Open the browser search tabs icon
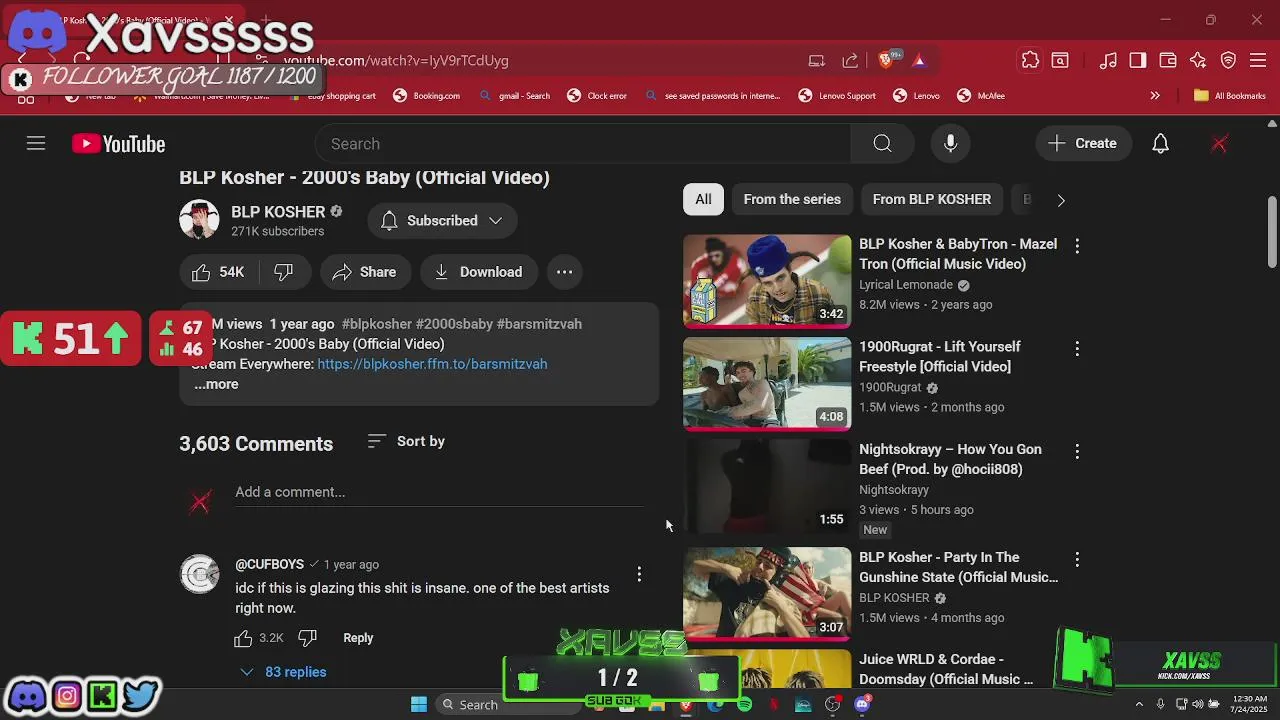1280x720 pixels. pos(1060,60)
